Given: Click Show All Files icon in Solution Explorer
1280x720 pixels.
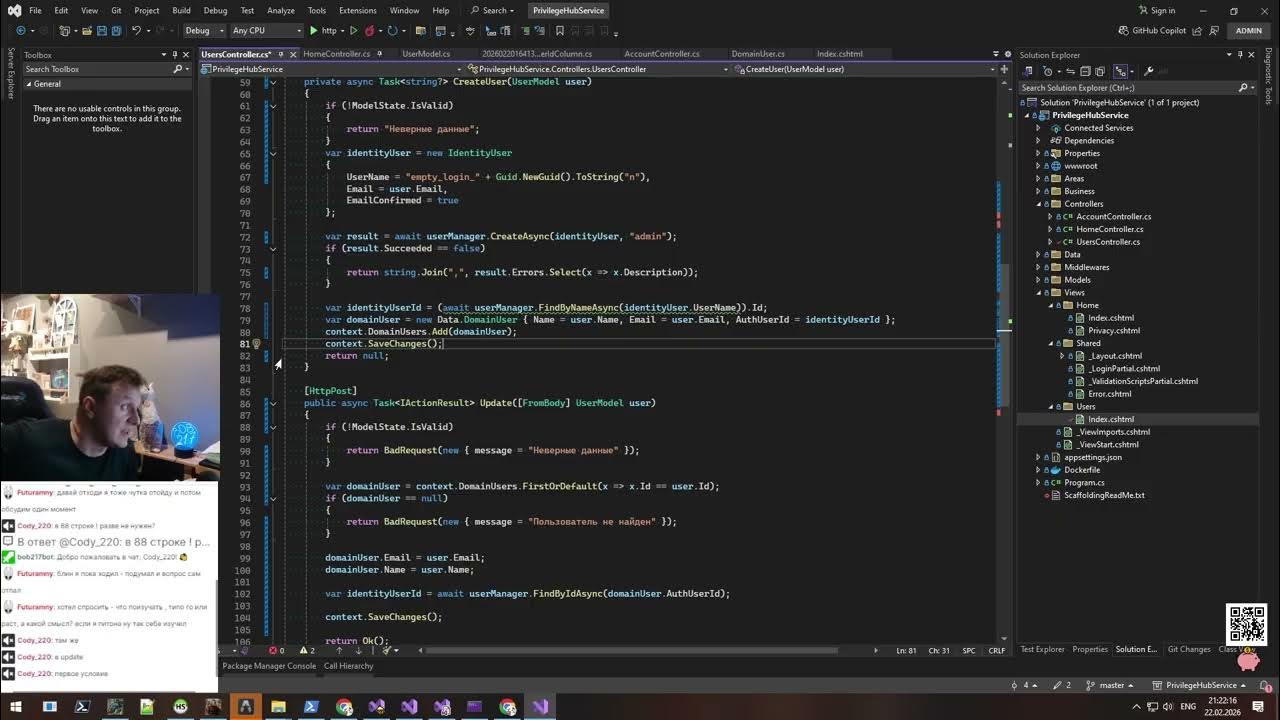Looking at the screenshot, I should click(x=1100, y=71).
